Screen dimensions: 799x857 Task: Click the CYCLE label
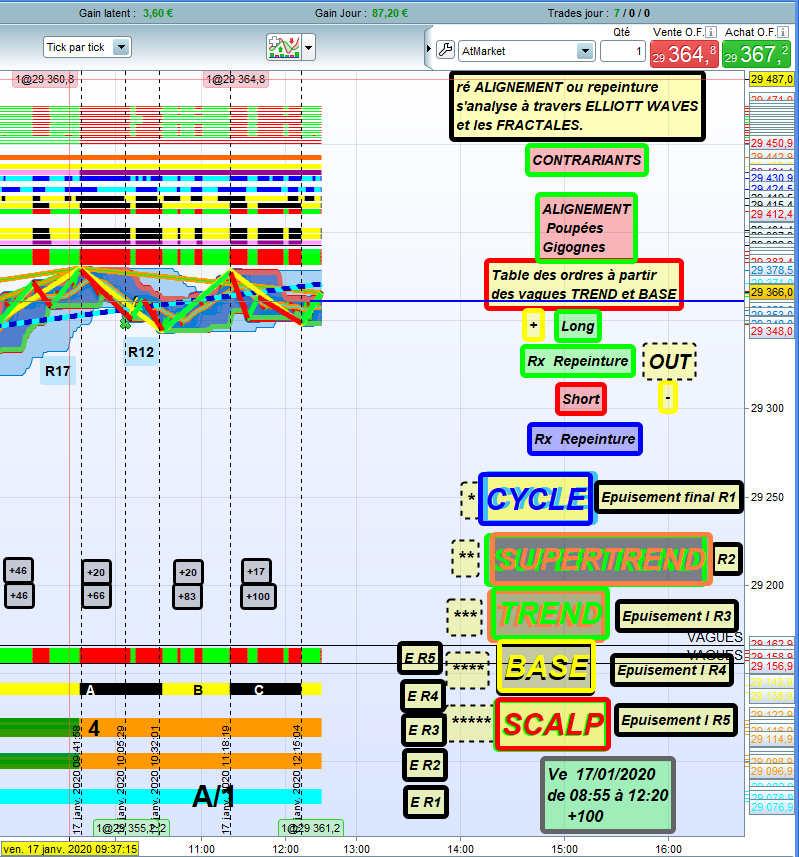tap(537, 499)
